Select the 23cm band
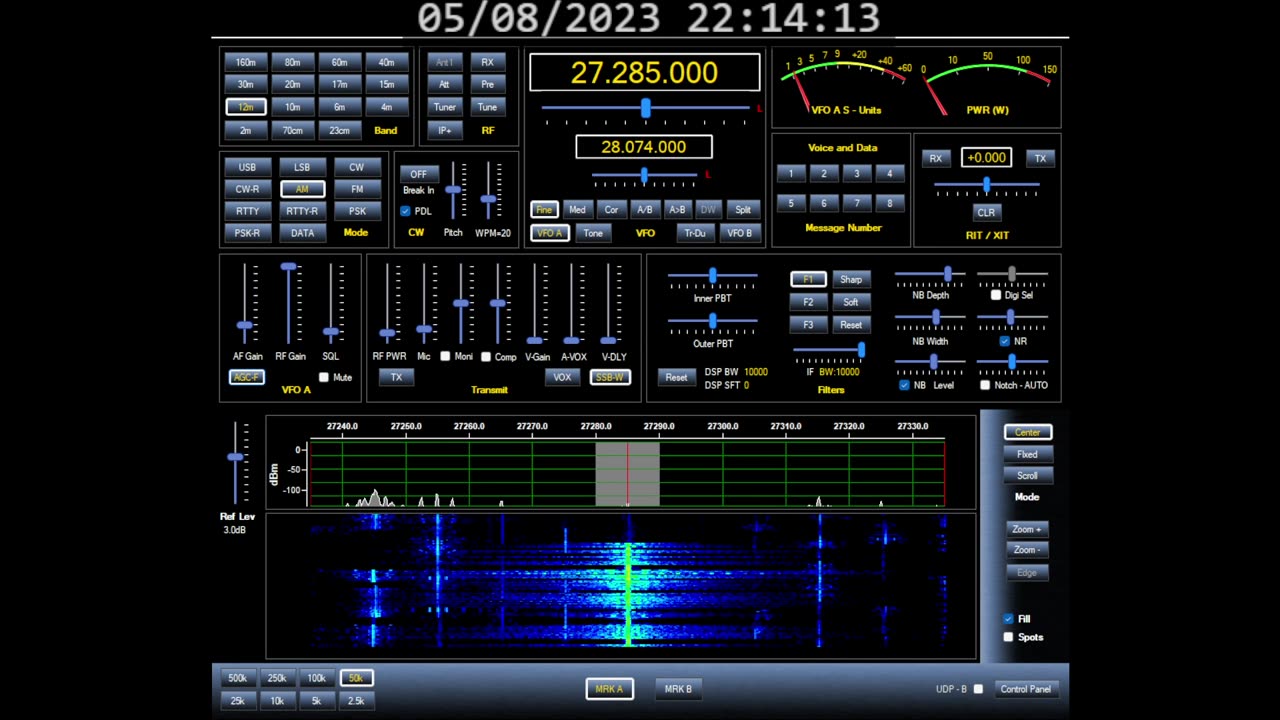This screenshot has height=720, width=1280. (x=339, y=130)
